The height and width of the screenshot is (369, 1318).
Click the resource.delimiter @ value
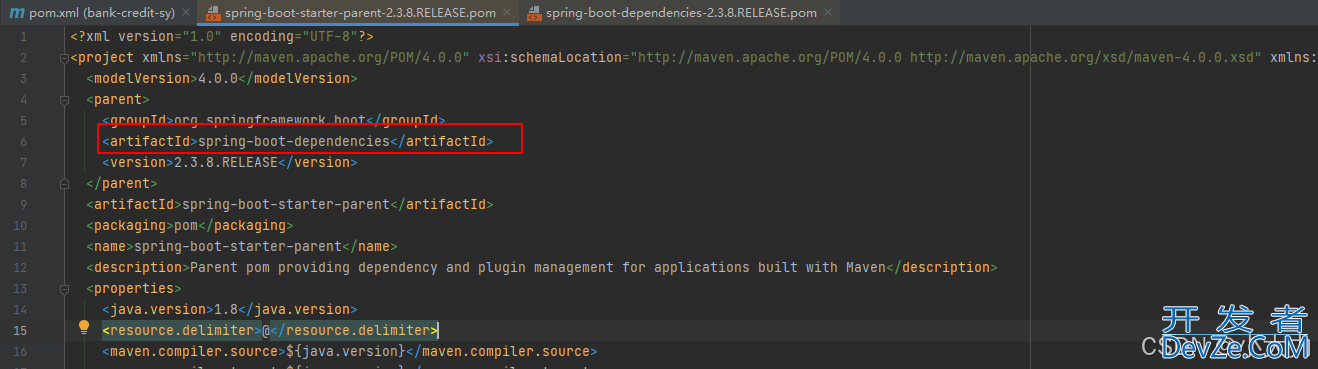coord(266,330)
